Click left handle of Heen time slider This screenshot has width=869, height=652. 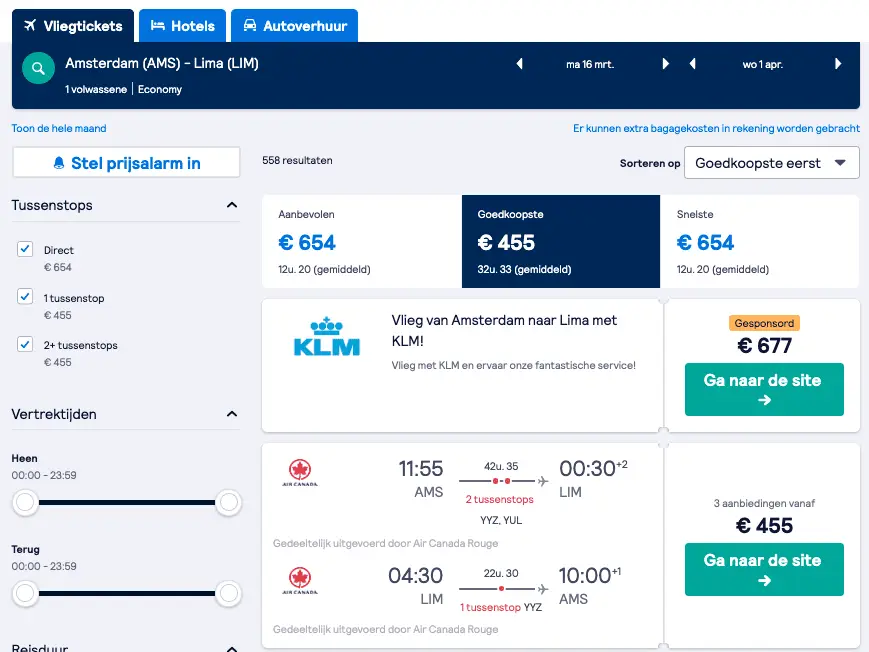click(25, 502)
